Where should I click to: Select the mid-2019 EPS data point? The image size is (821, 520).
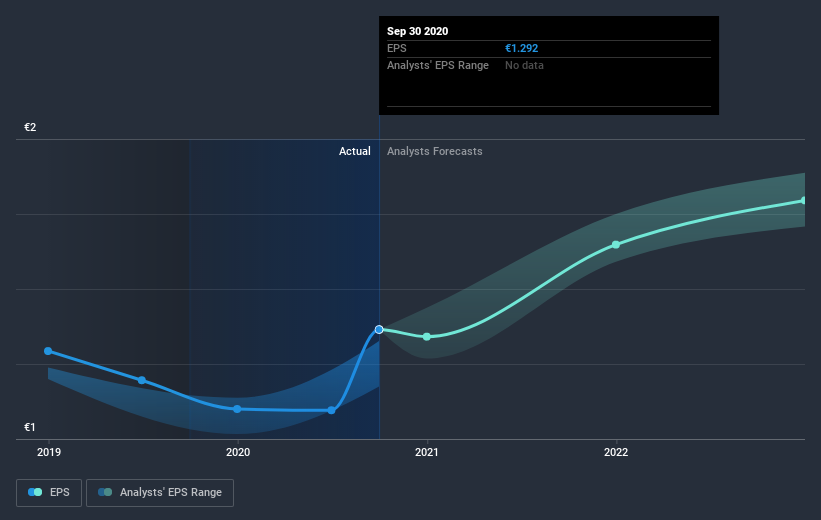point(142,380)
